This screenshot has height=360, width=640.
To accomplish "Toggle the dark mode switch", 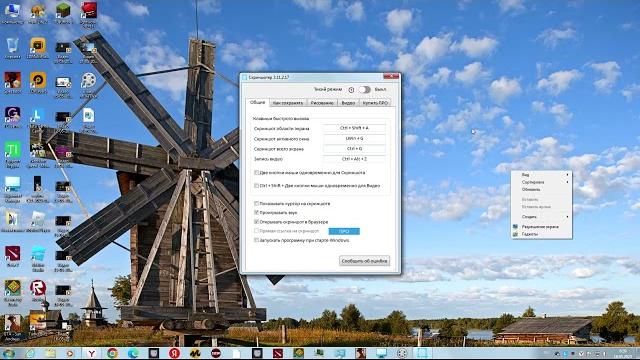I will (x=364, y=89).
